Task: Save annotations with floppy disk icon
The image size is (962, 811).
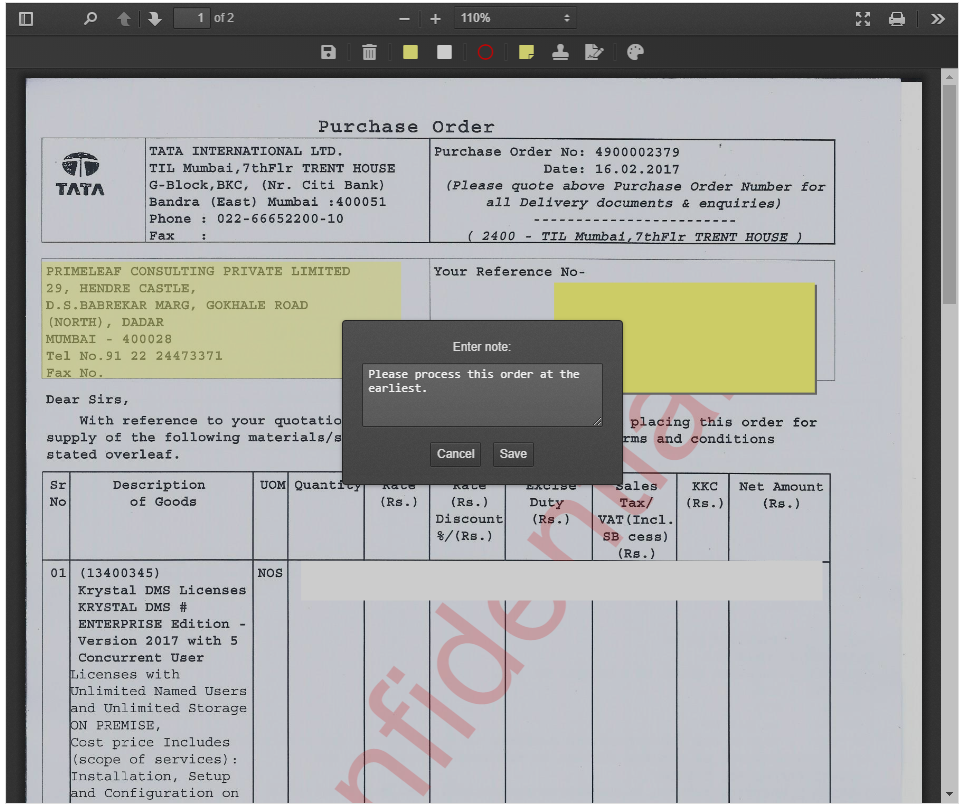Action: [x=328, y=52]
